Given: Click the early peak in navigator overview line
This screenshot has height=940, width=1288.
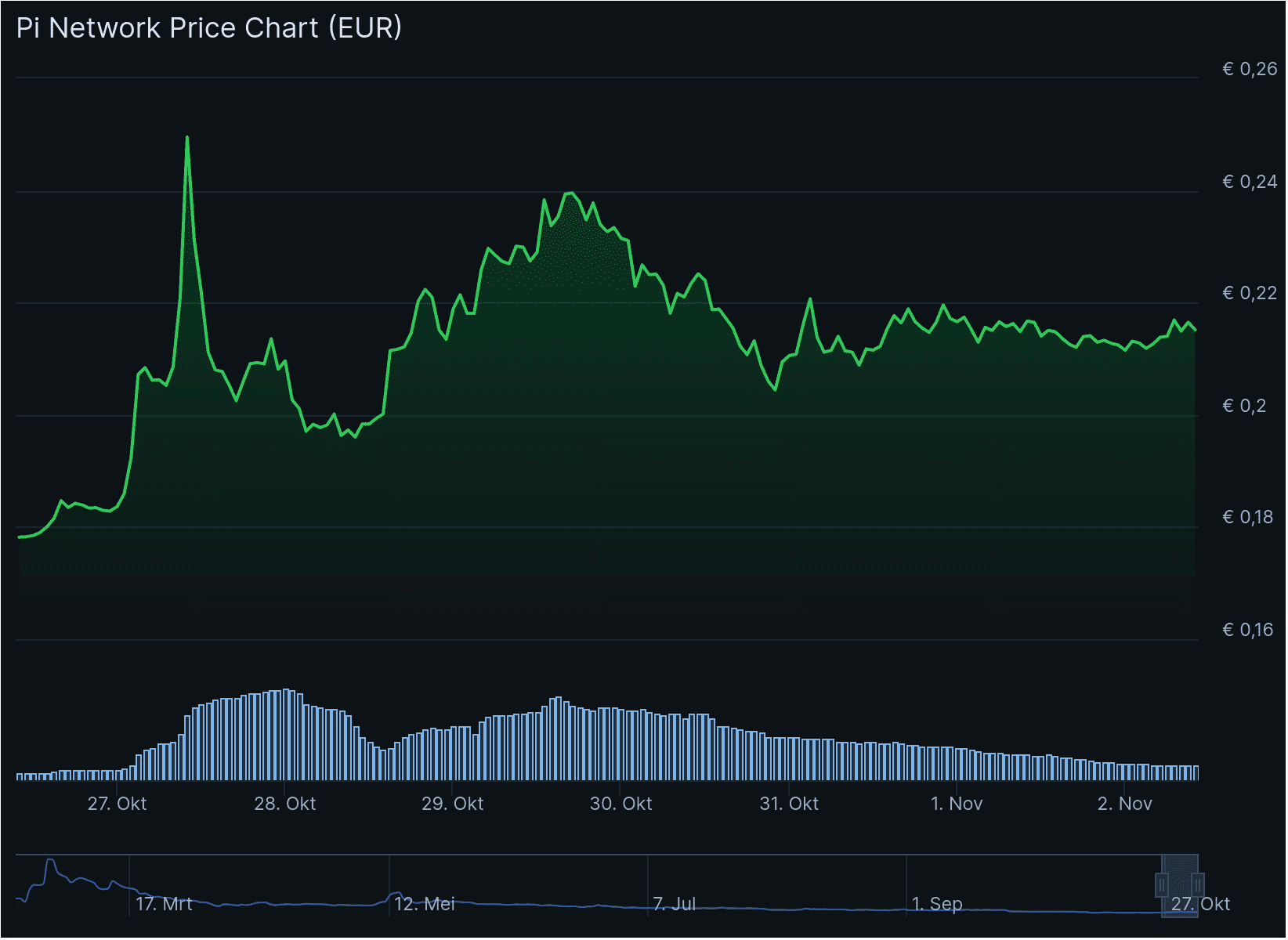Looking at the screenshot, I should pyautogui.click(x=50, y=861).
